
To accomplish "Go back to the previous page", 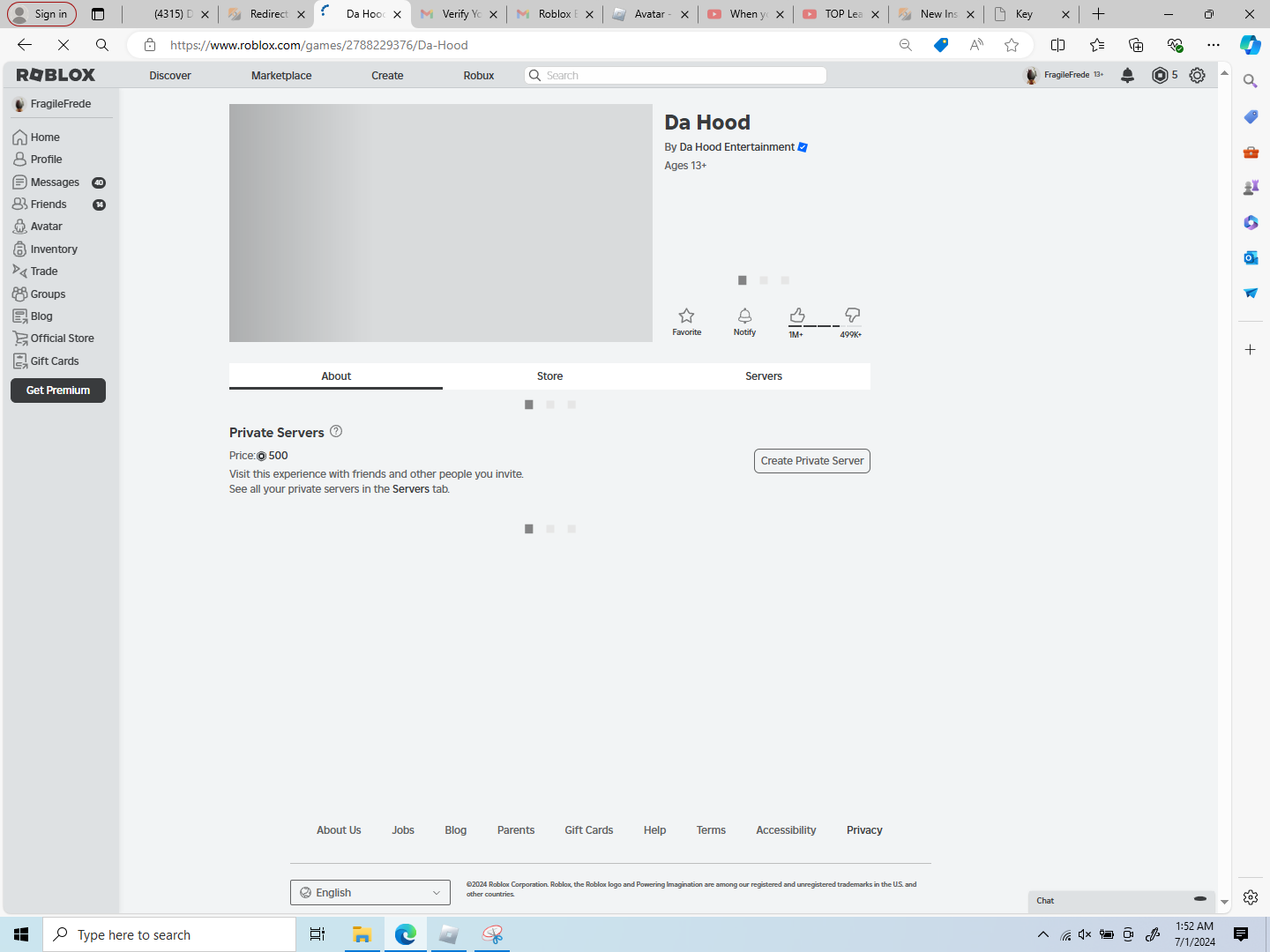I will click(25, 45).
